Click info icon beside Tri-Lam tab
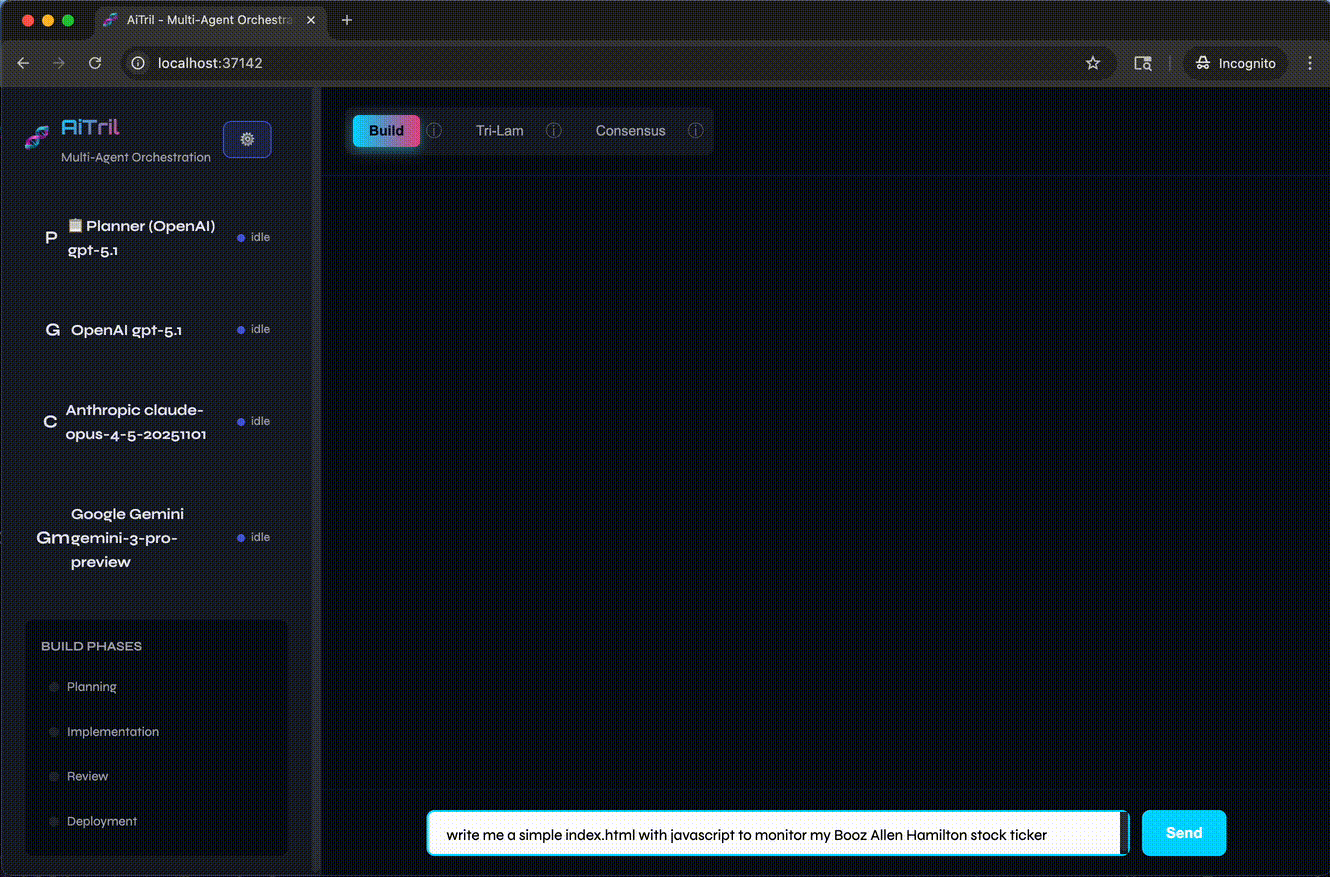 (x=553, y=131)
